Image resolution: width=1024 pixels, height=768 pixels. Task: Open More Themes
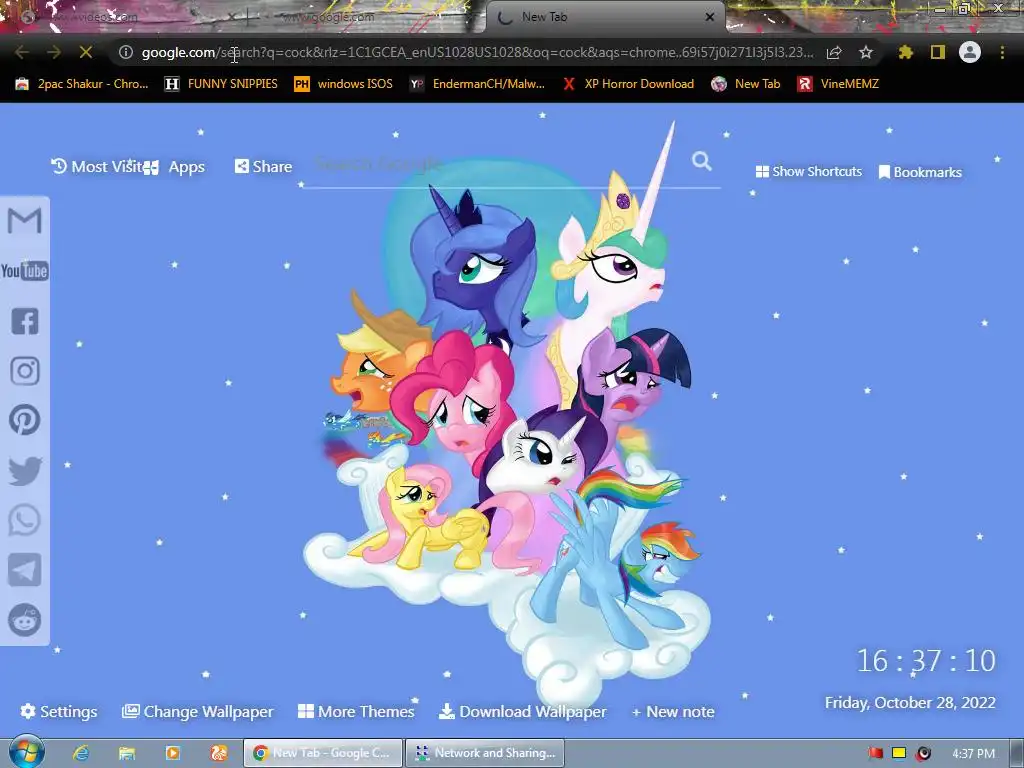(x=356, y=711)
